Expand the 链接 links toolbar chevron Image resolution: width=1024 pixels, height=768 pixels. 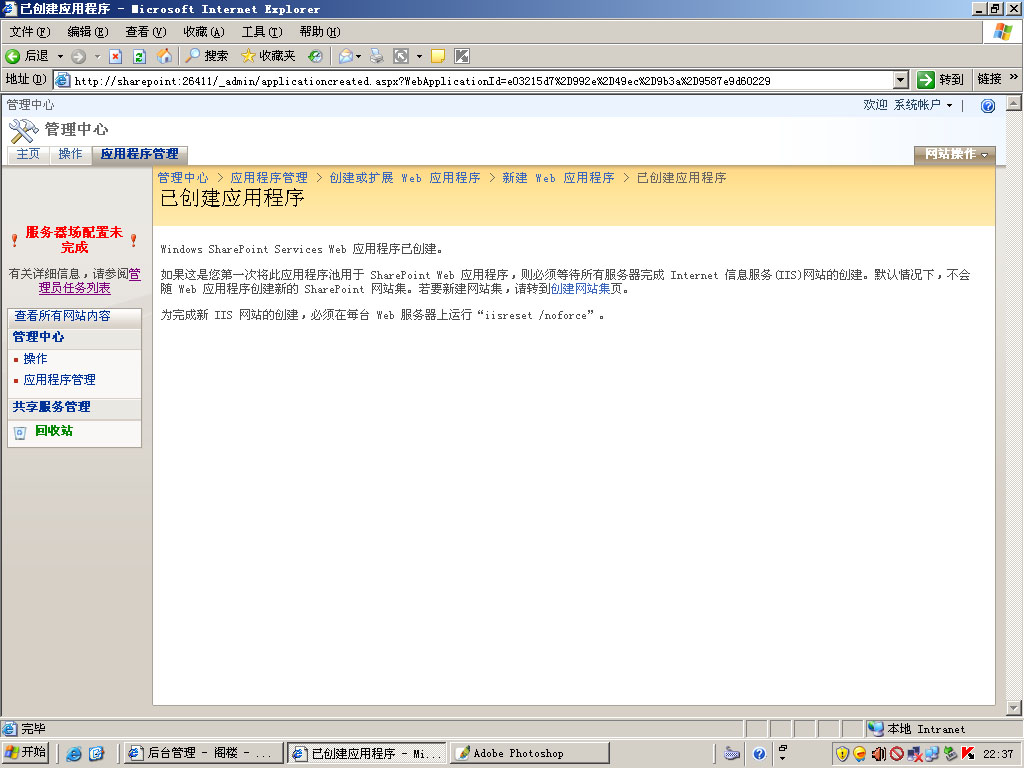click(1014, 77)
